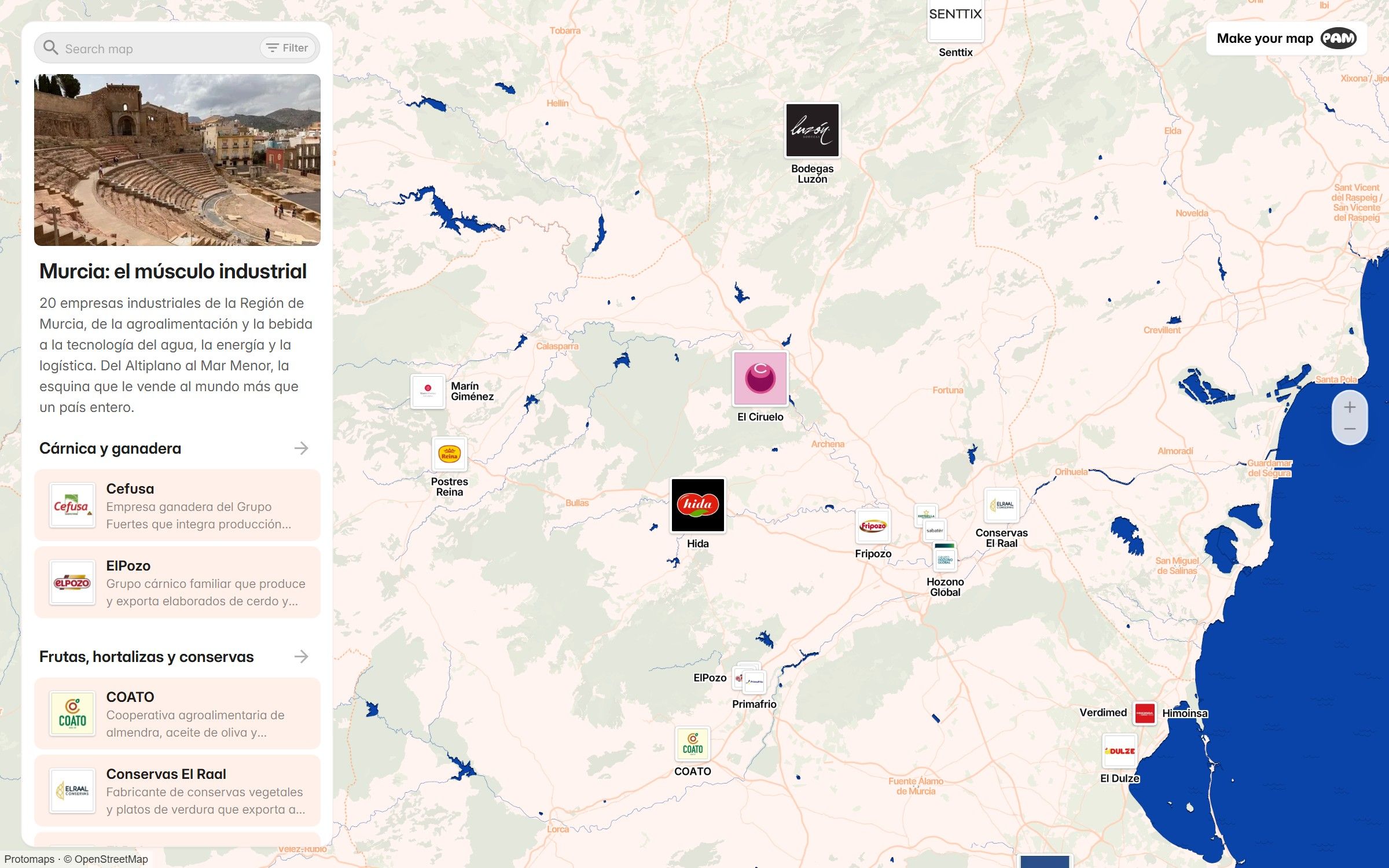Click the OpenStreetMap attribution link
Image resolution: width=1389 pixels, height=868 pixels.
[111, 859]
